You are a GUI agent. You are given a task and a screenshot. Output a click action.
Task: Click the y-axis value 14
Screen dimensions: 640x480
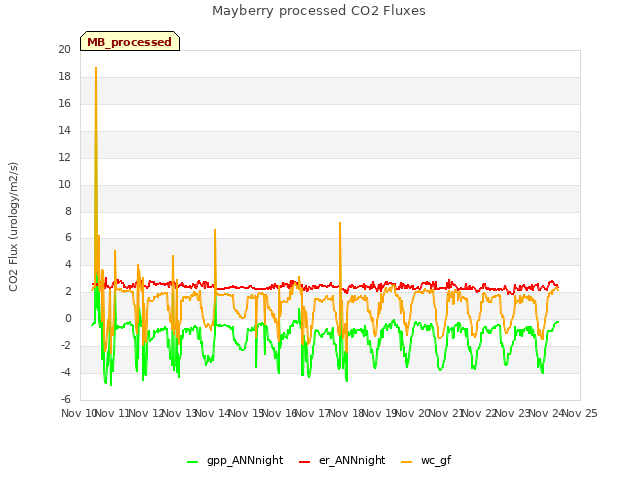(64, 130)
